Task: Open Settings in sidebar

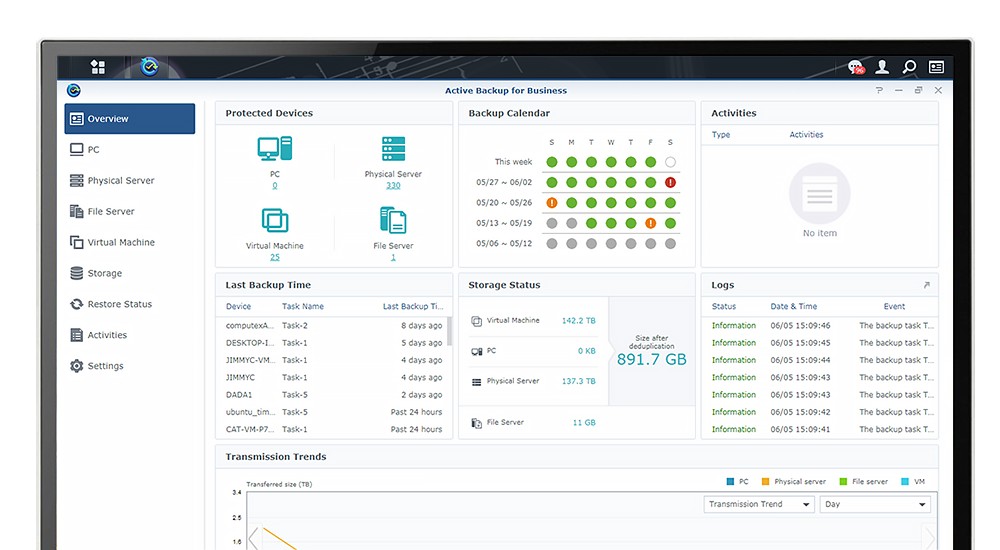Action: 129,366
